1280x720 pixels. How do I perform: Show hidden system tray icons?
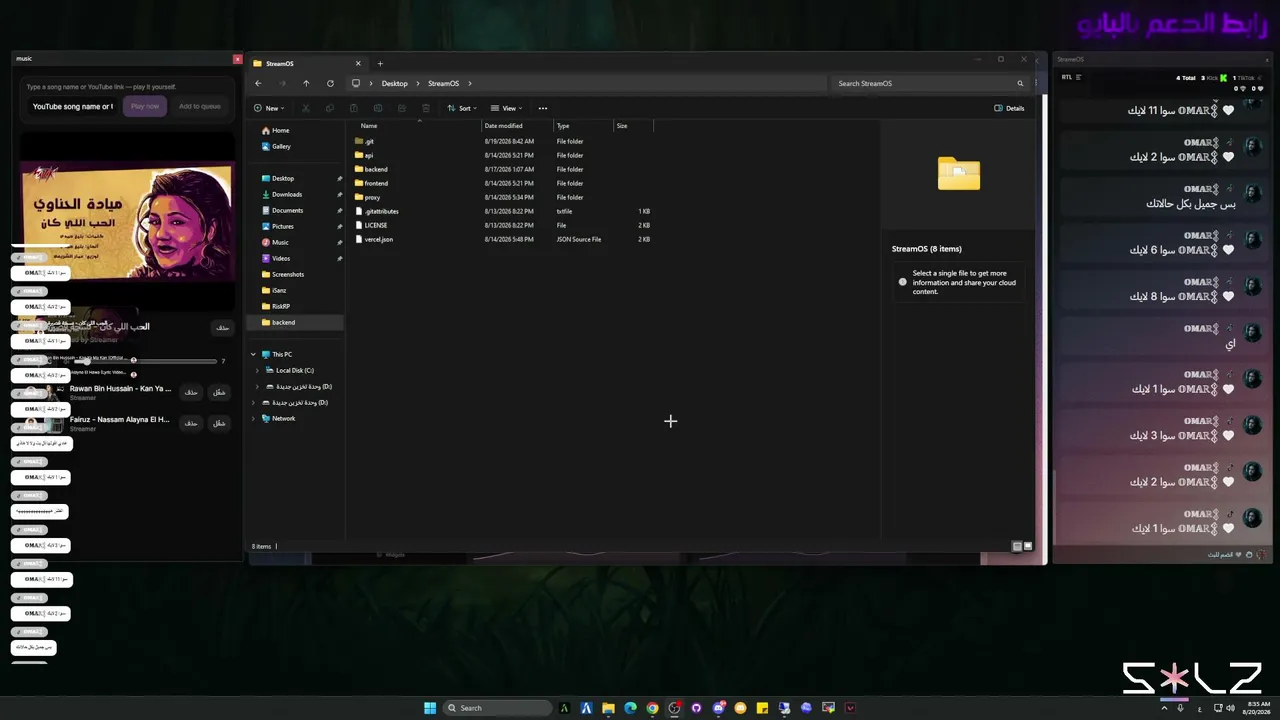click(1164, 708)
